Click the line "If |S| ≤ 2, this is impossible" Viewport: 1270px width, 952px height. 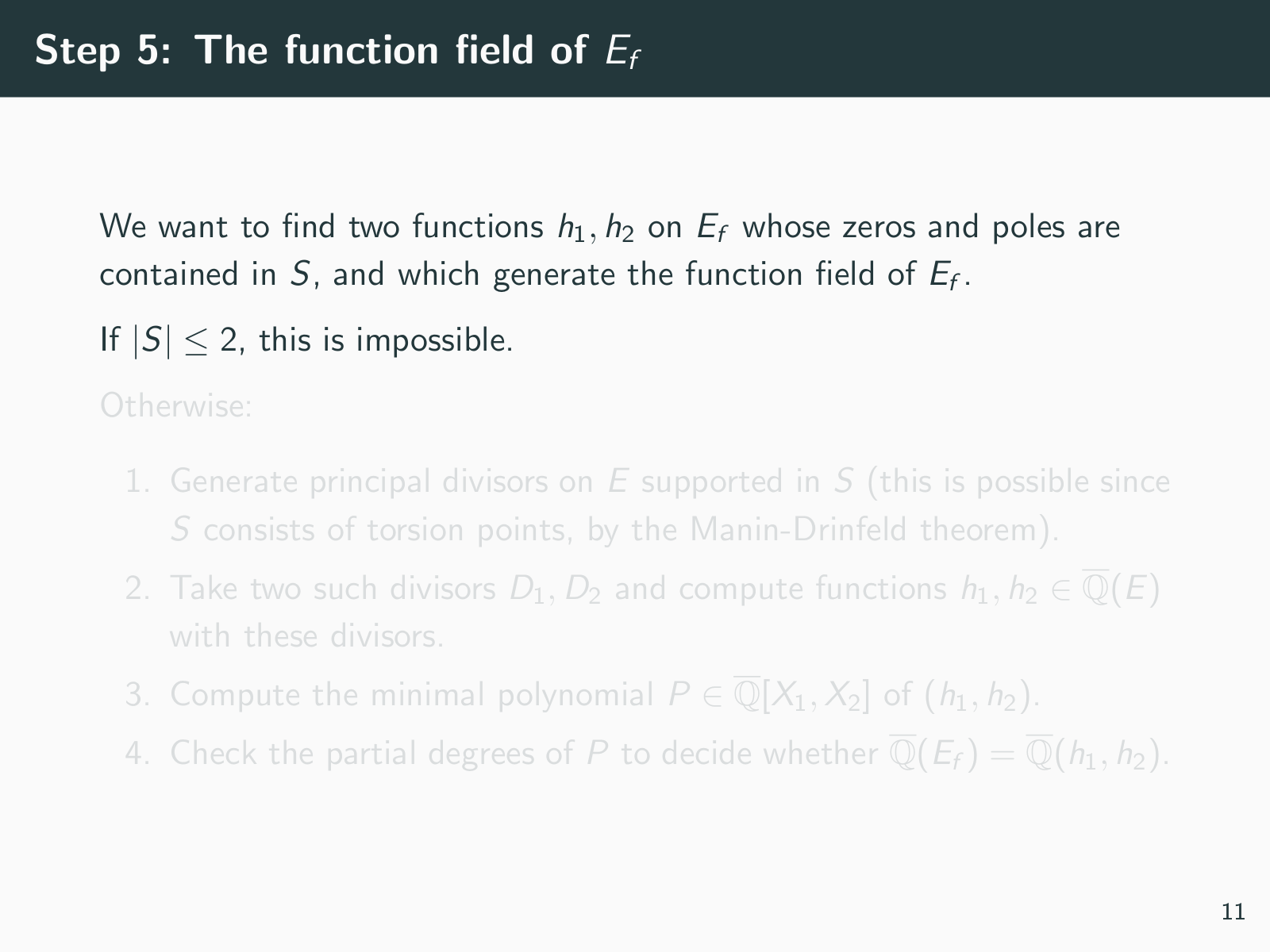pos(306,341)
